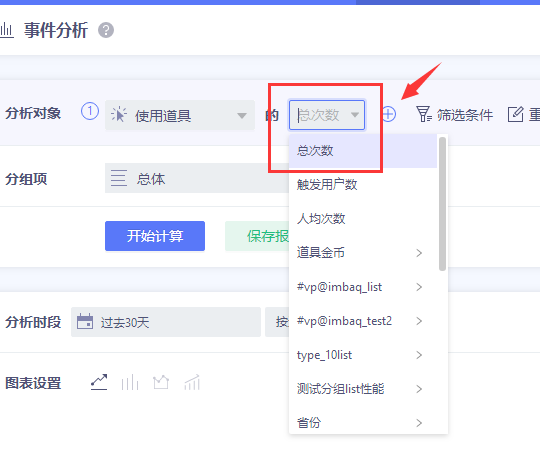Open the 使用道具 event dropdown
Image resolution: width=540 pixels, height=455 pixels.
tap(180, 115)
